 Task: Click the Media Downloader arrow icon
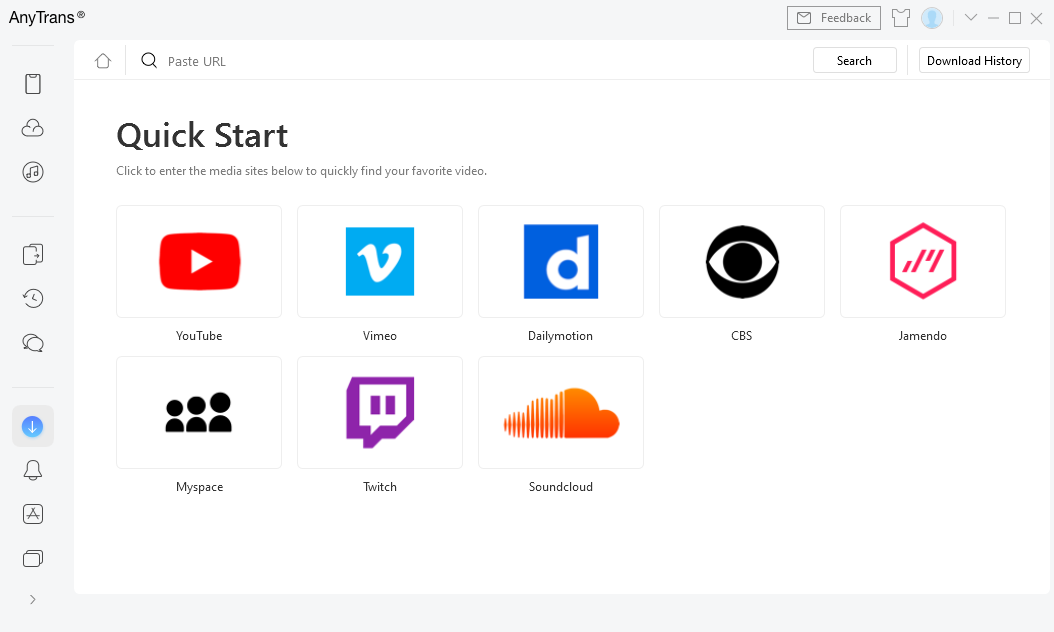click(x=33, y=426)
